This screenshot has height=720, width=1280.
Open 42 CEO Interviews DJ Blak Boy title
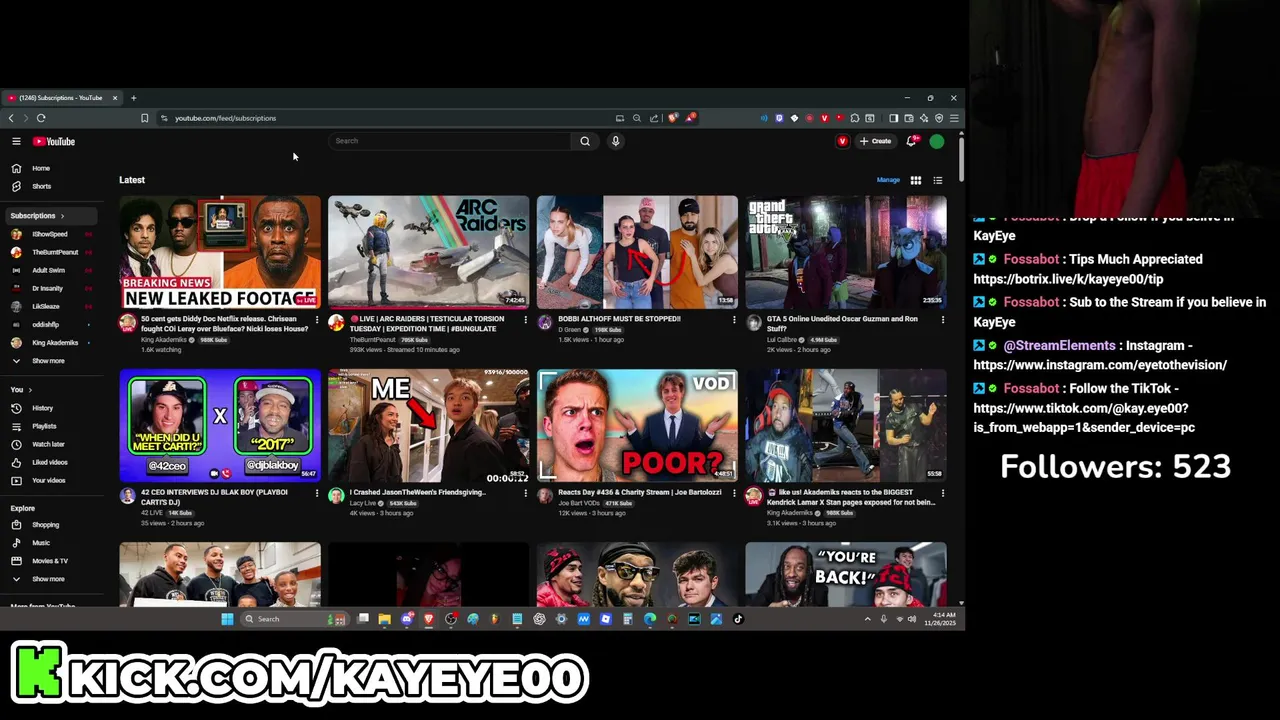(214, 497)
